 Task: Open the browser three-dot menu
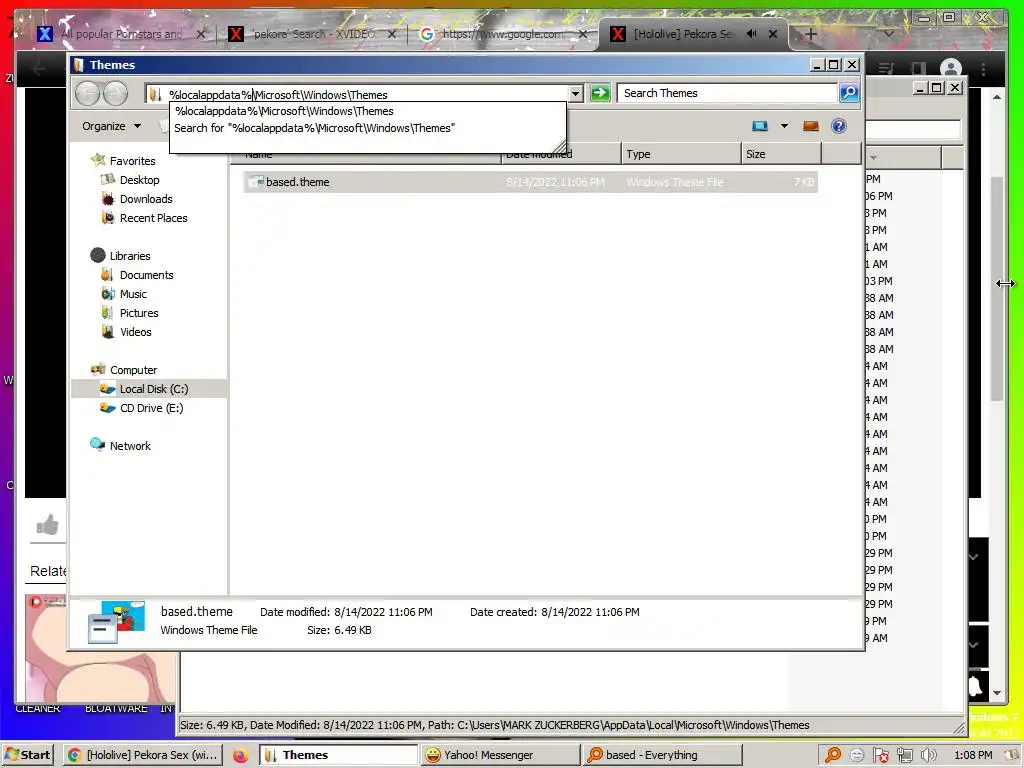(x=984, y=69)
